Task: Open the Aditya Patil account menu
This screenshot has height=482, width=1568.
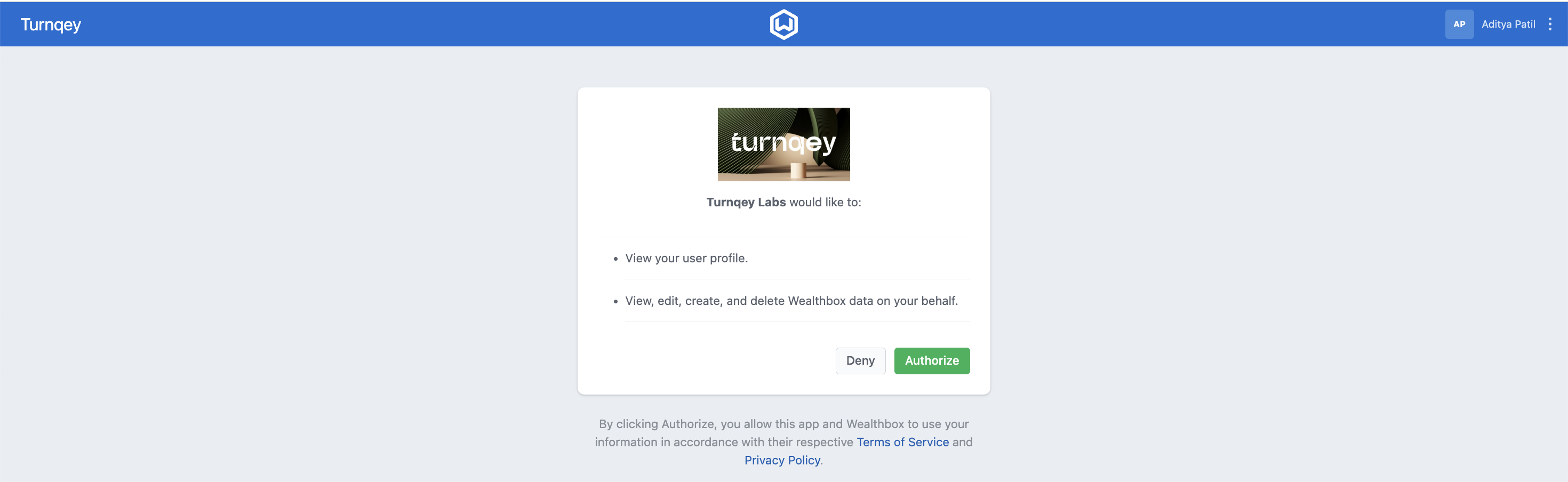Action: pyautogui.click(x=1508, y=25)
